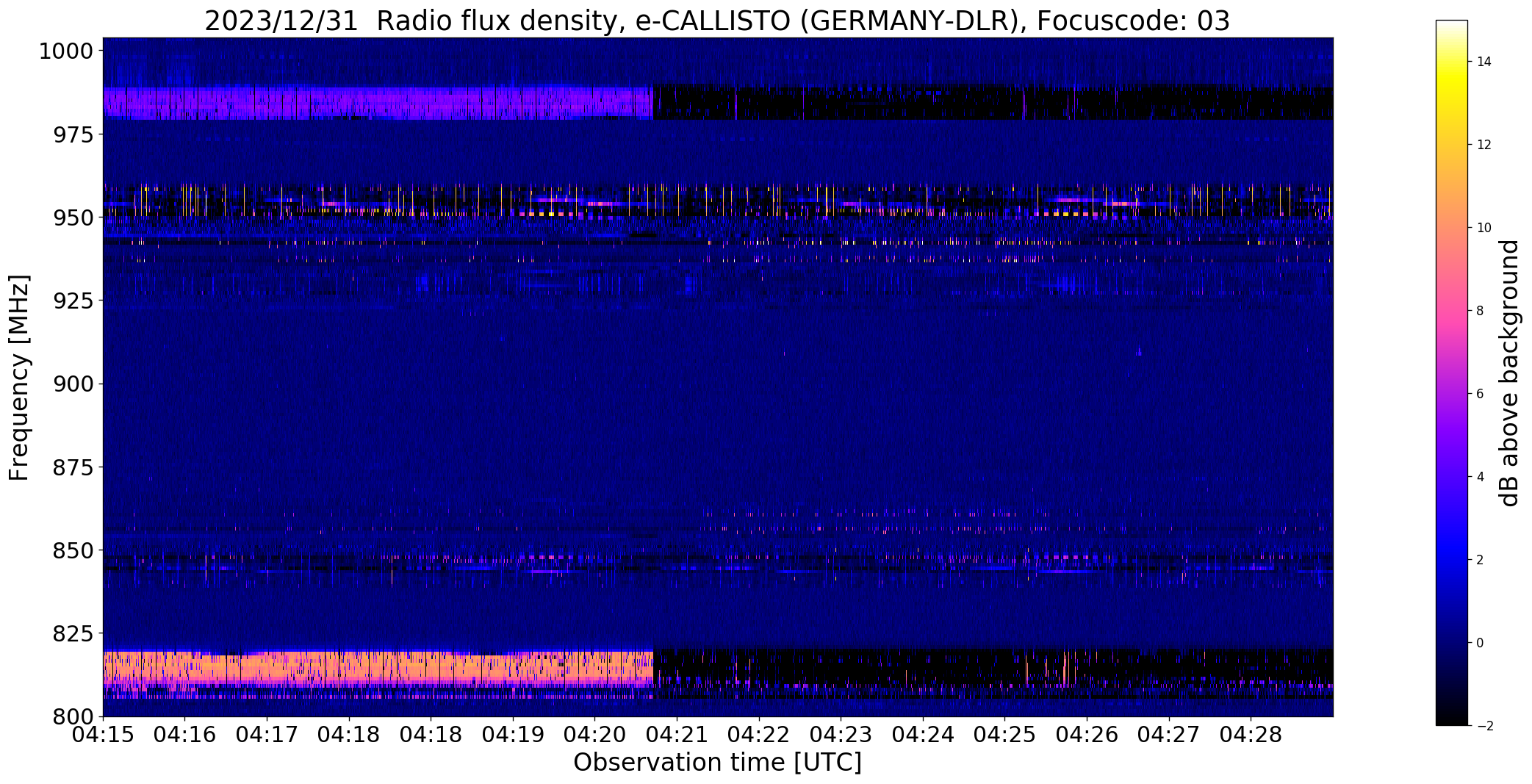
Task: Click the 925 frequency tick label
Action: tap(73, 301)
